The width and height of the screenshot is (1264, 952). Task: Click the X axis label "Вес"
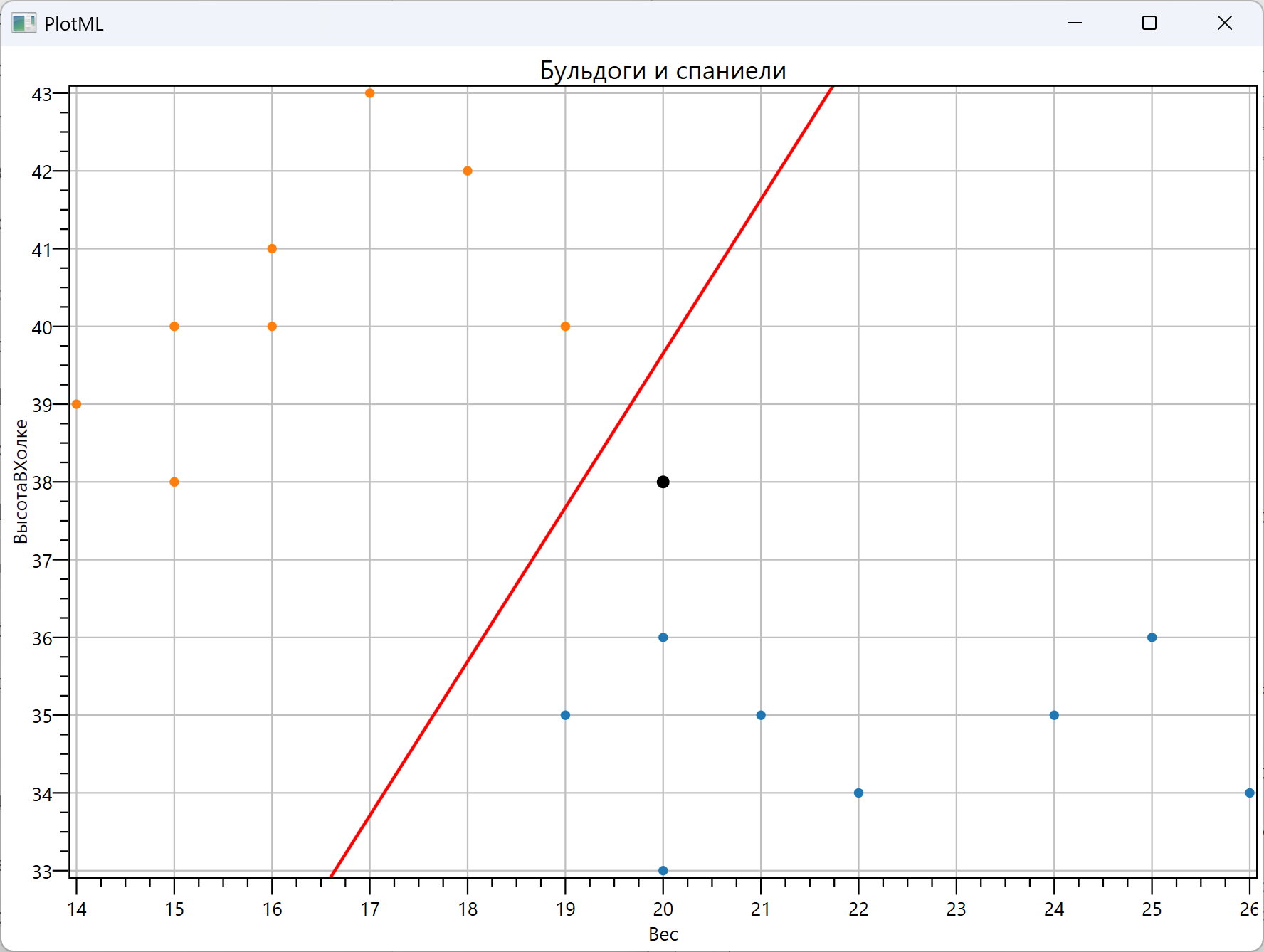(x=663, y=934)
